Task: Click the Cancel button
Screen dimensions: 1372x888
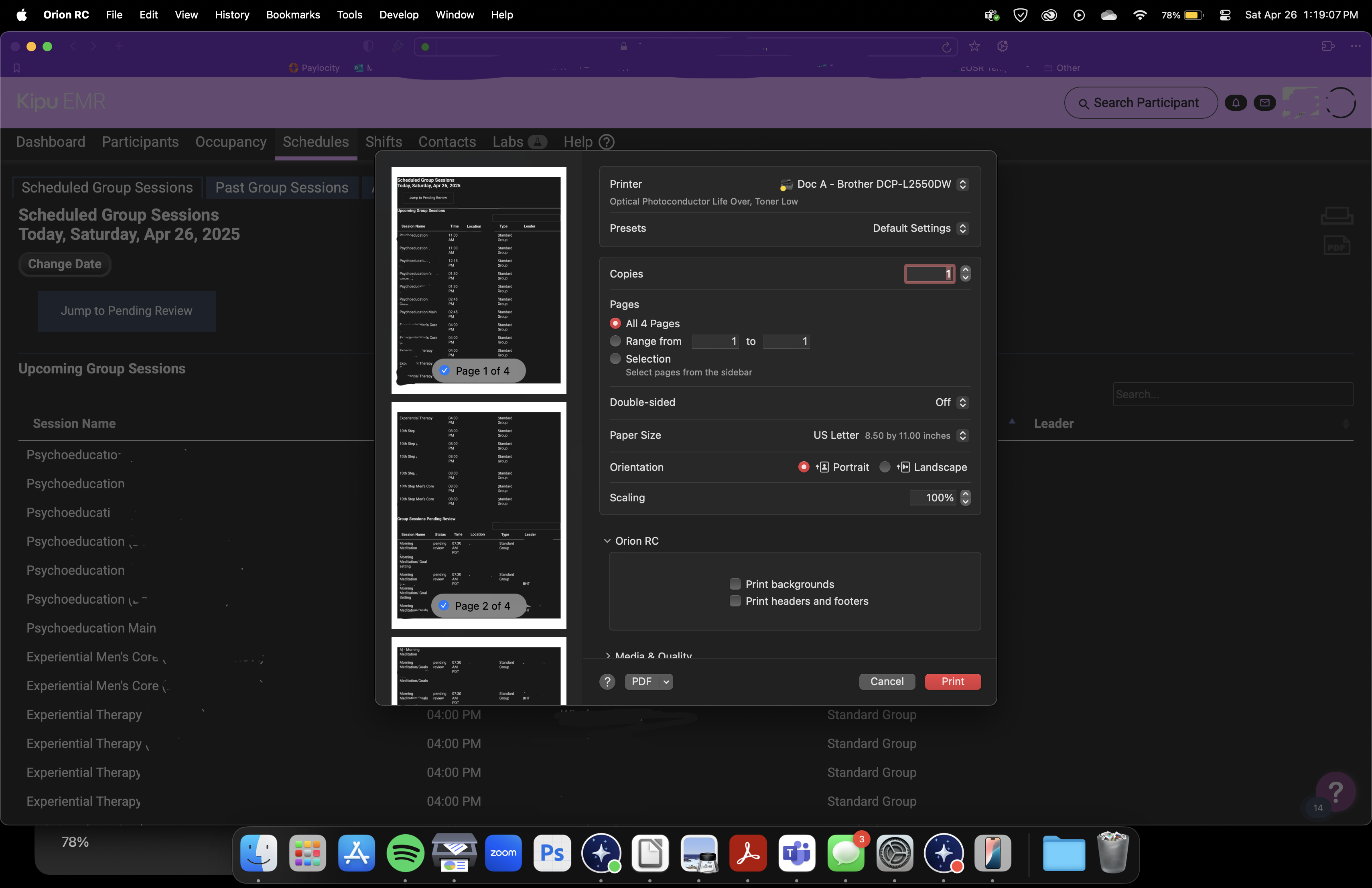Action: click(886, 682)
